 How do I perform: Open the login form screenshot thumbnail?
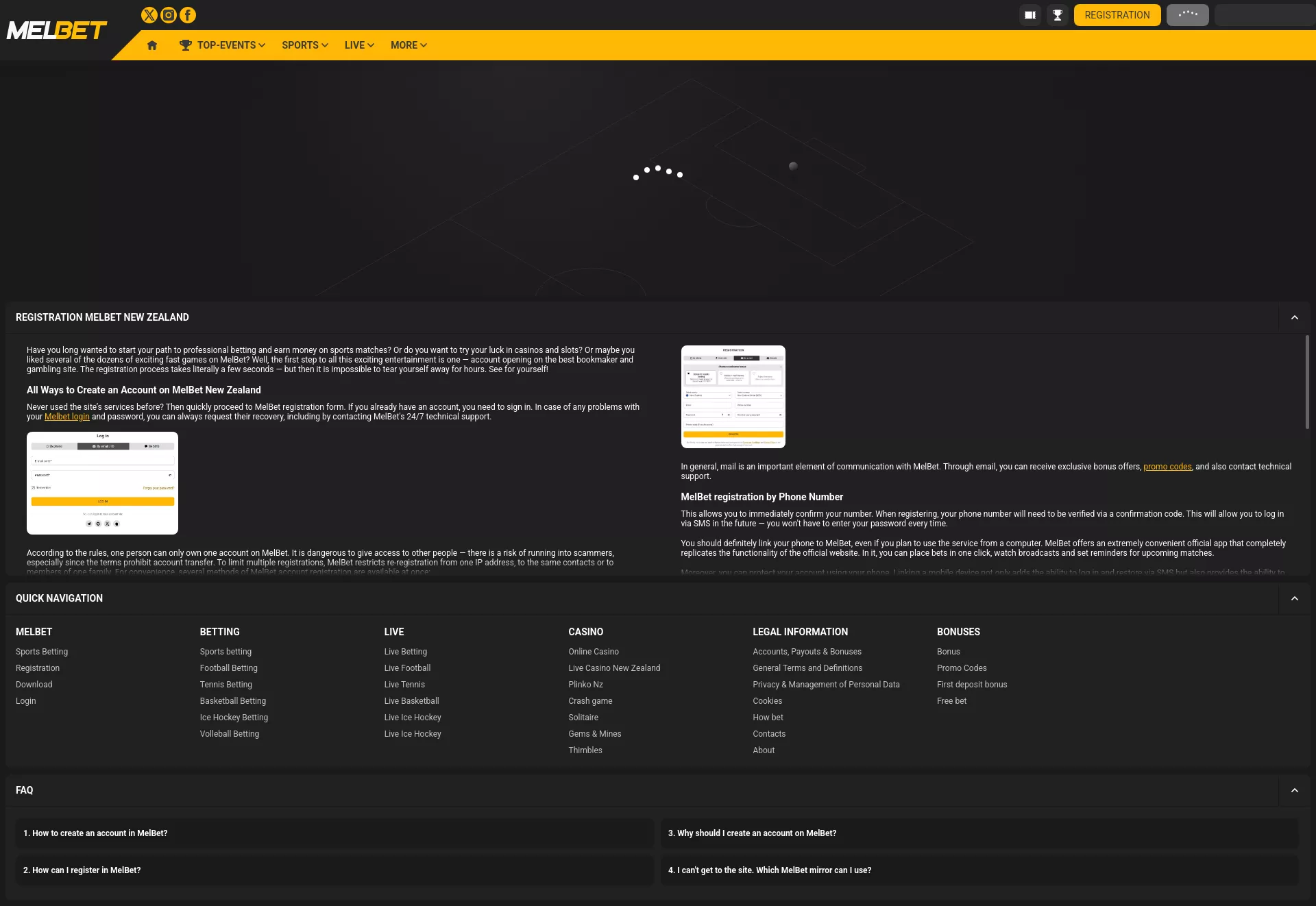pyautogui.click(x=102, y=483)
